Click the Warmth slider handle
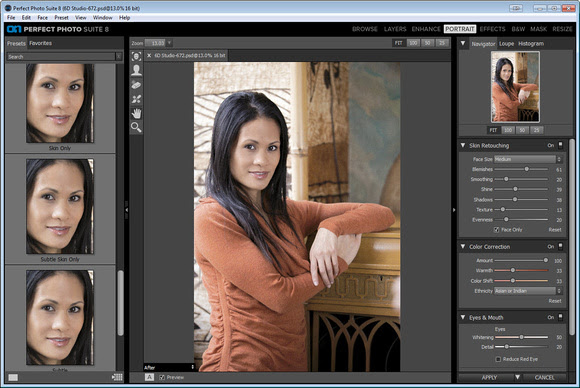 pyautogui.click(x=513, y=270)
